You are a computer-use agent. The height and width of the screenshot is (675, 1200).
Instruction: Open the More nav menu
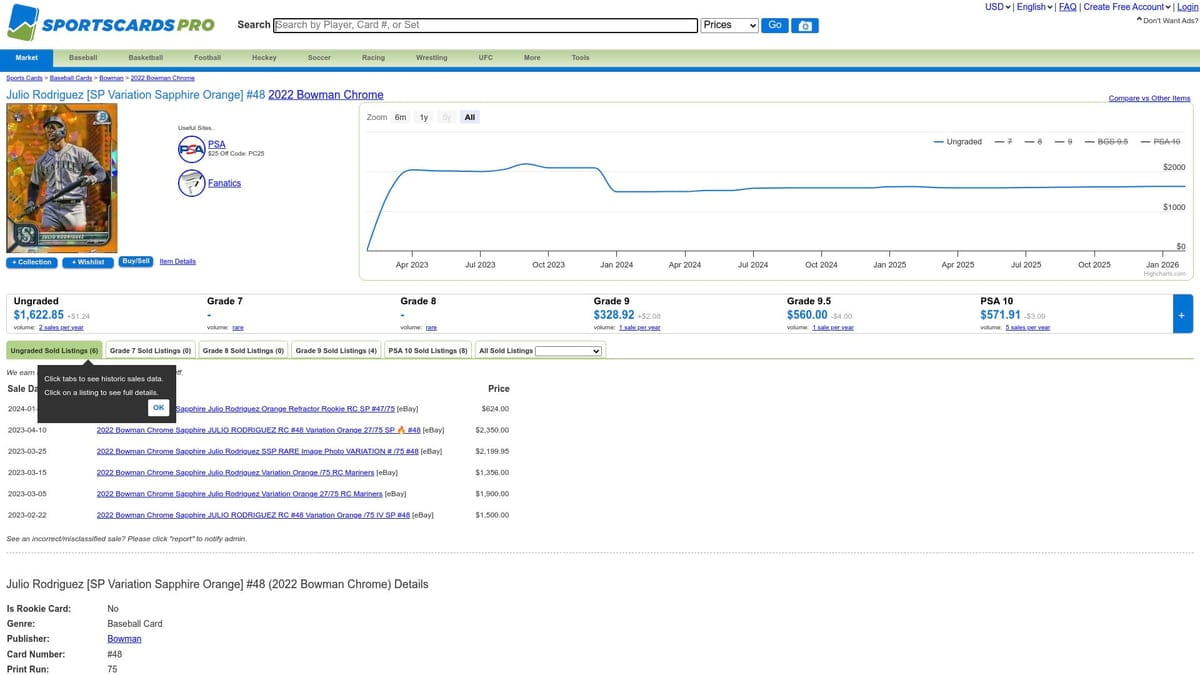532,57
